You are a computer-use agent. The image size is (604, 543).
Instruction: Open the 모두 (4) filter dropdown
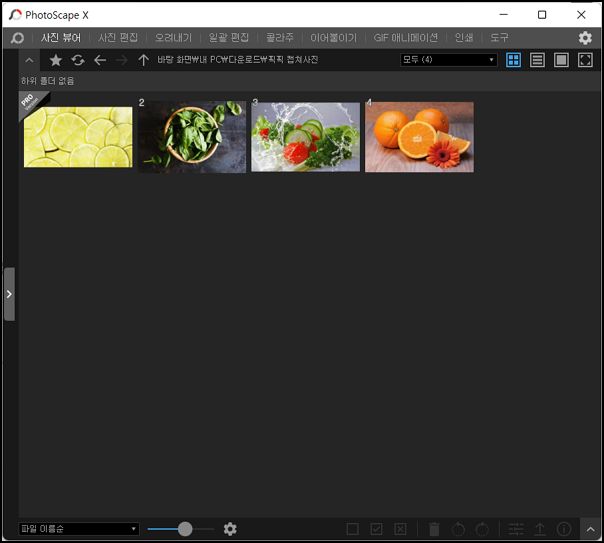(448, 60)
